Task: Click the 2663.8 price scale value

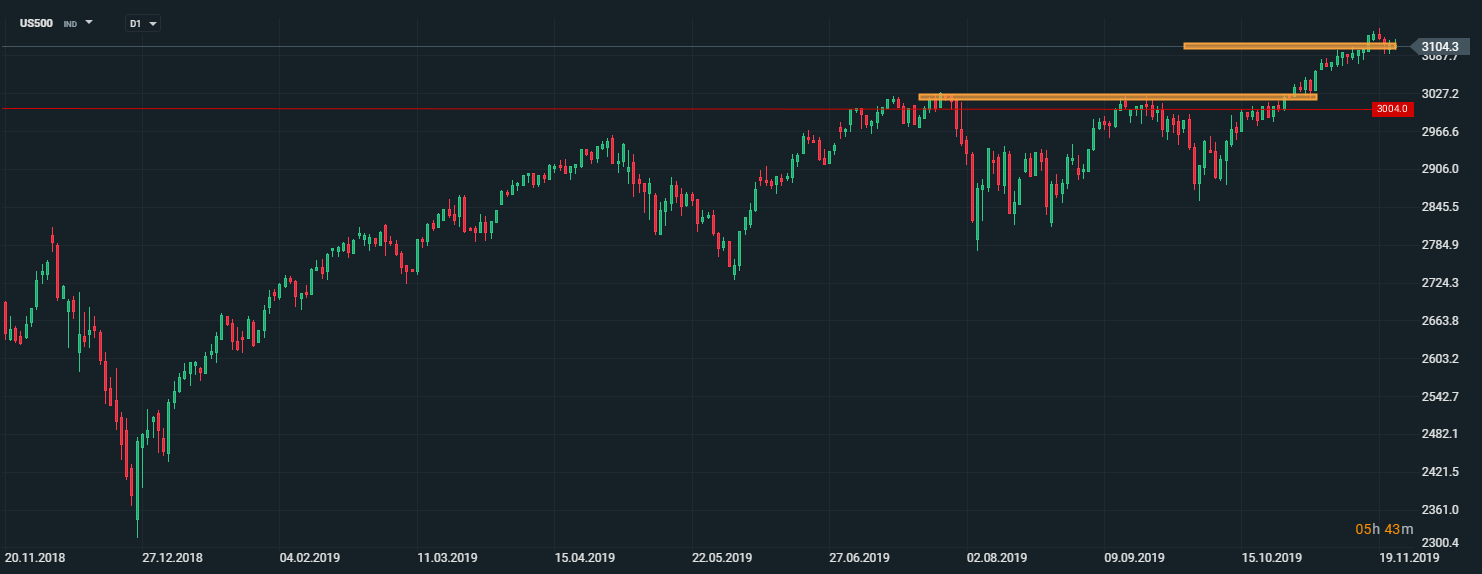Action: 1439,321
